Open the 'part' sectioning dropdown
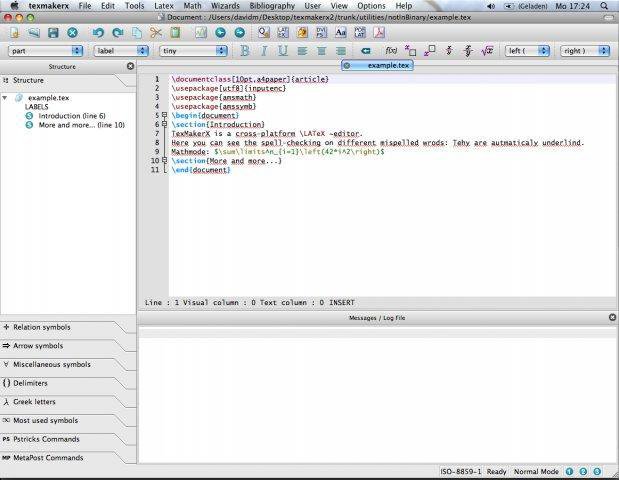 click(46, 50)
